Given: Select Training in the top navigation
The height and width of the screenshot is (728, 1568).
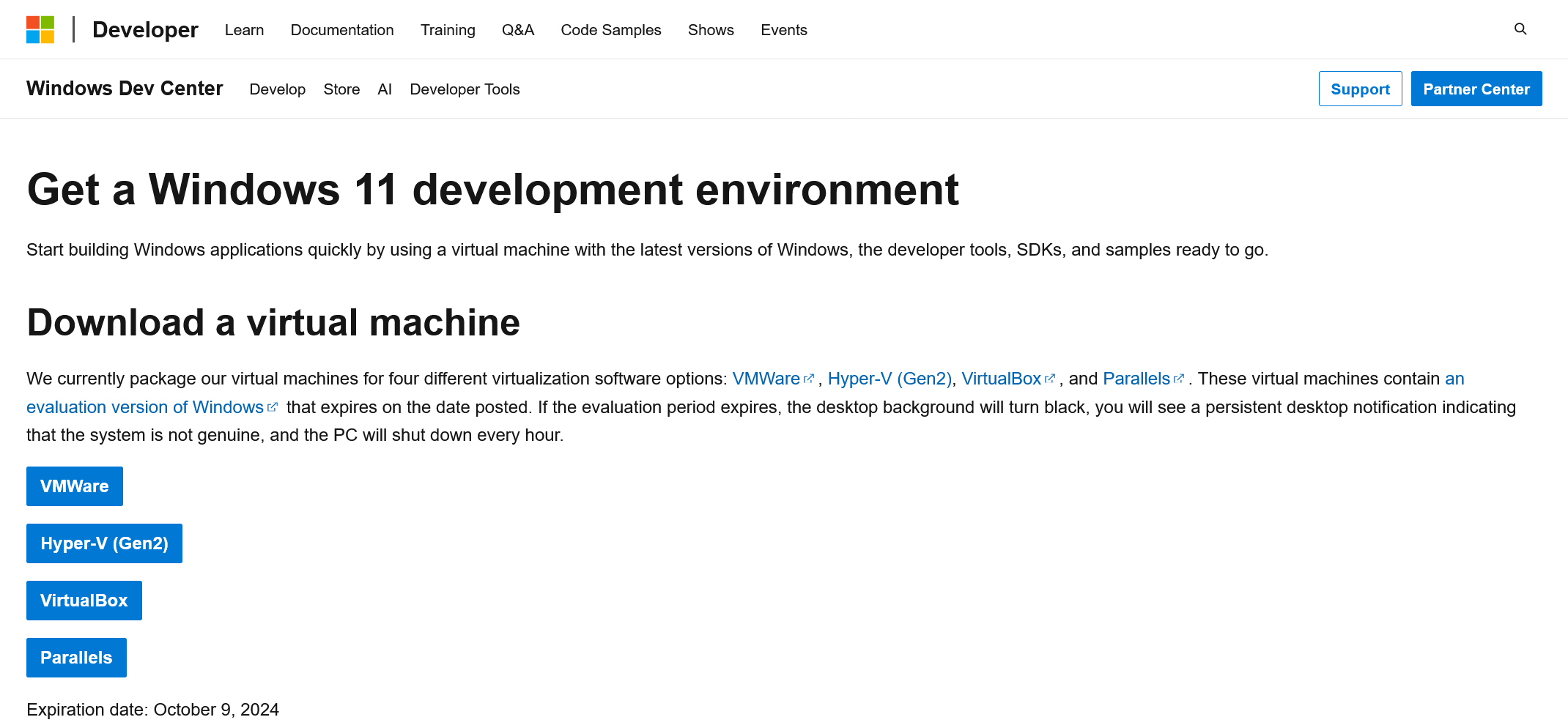Looking at the screenshot, I should [448, 30].
